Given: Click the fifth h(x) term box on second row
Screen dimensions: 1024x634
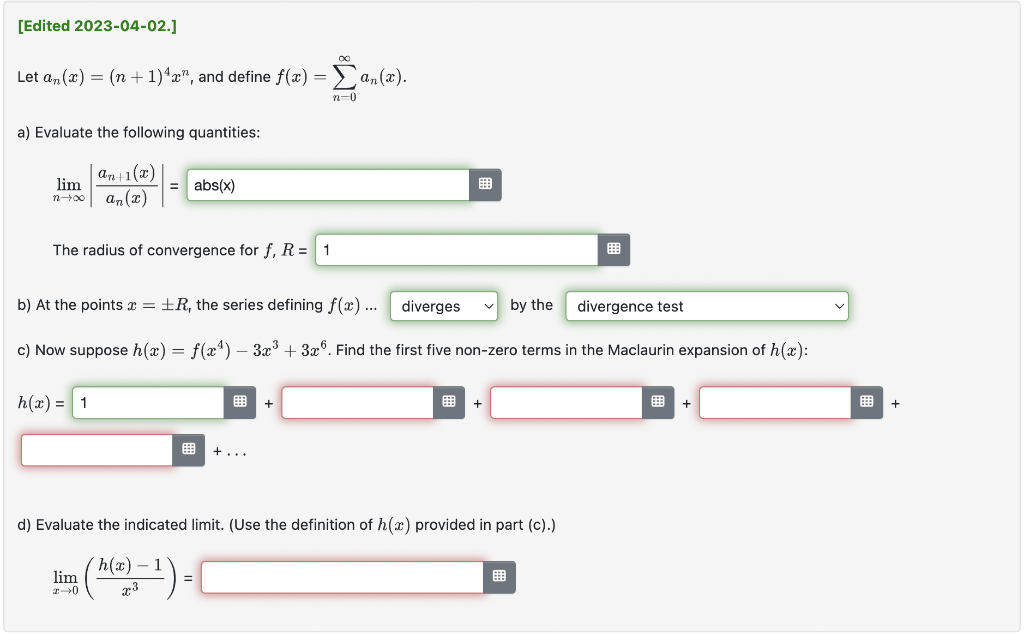Looking at the screenshot, I should pos(96,449).
